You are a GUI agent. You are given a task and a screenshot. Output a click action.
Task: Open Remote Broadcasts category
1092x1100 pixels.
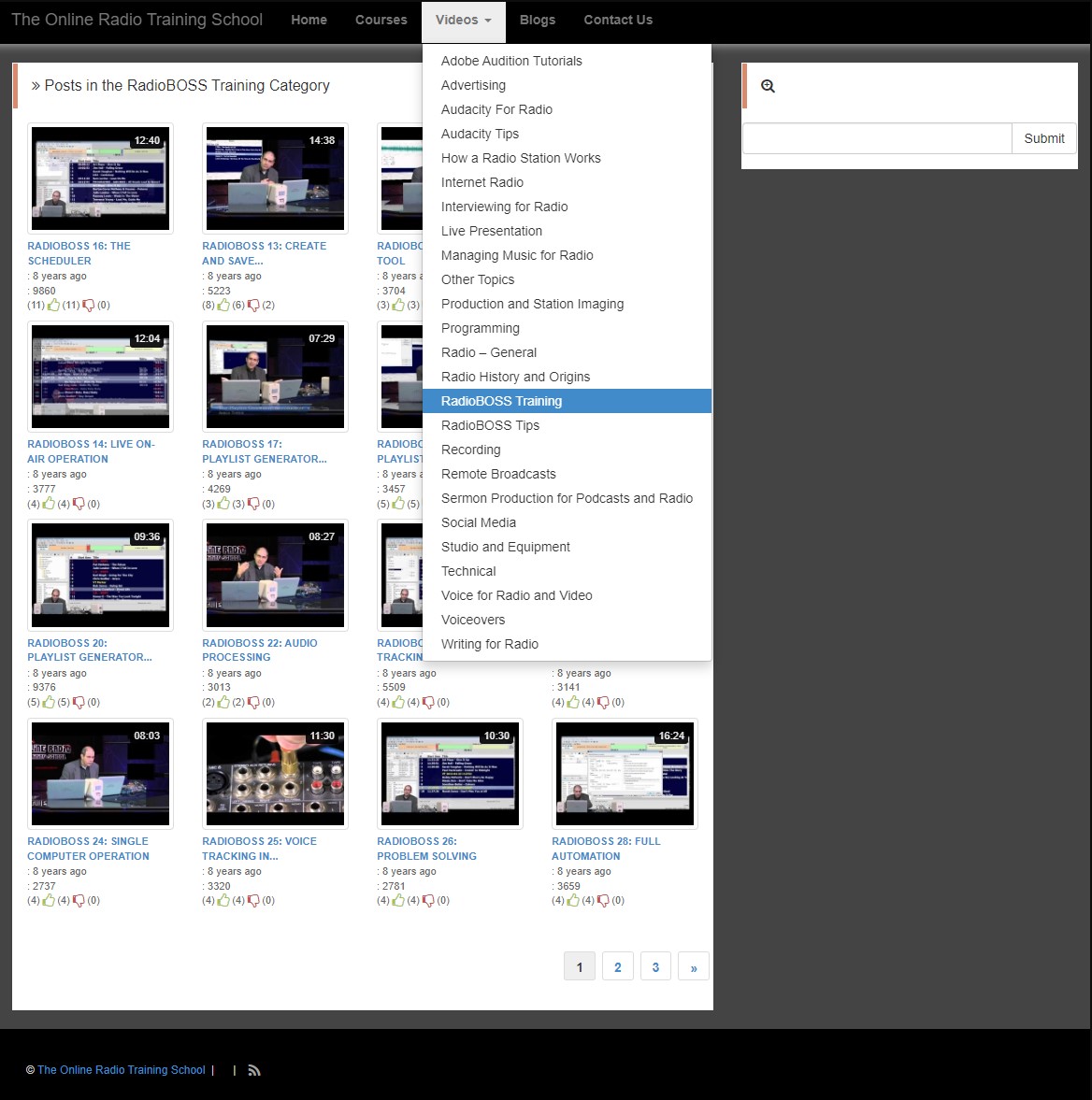568,474
